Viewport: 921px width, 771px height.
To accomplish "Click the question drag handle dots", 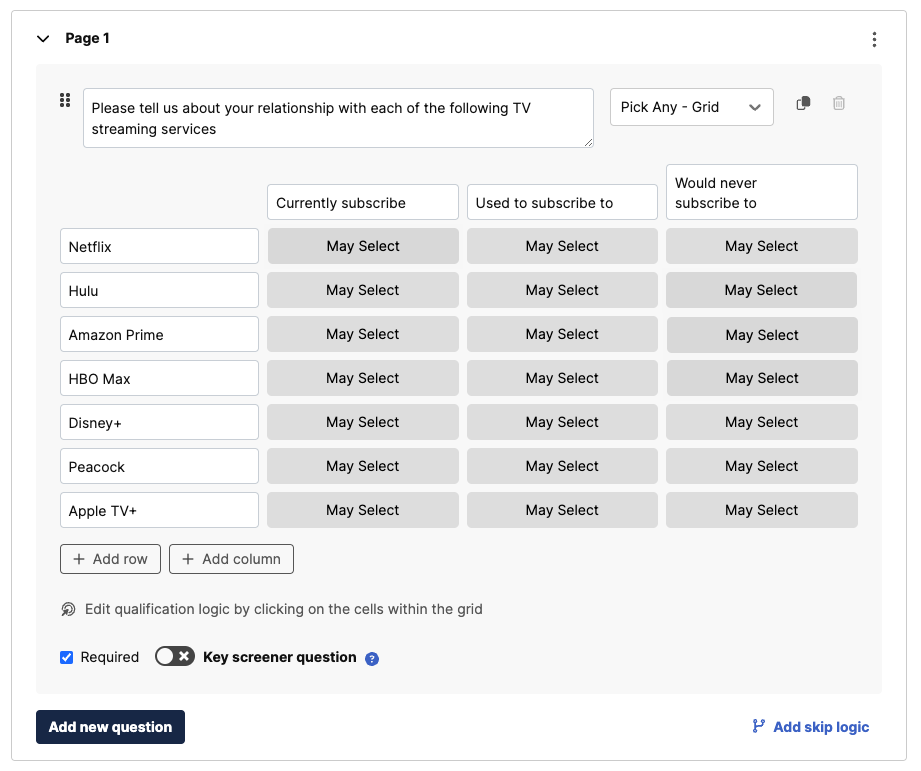I will (x=65, y=100).
